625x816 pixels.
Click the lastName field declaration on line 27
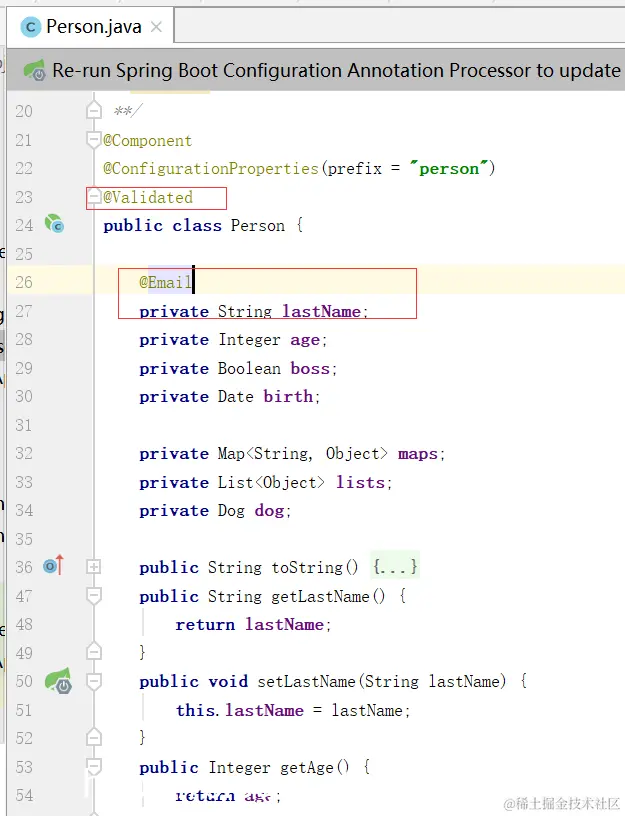pos(253,311)
